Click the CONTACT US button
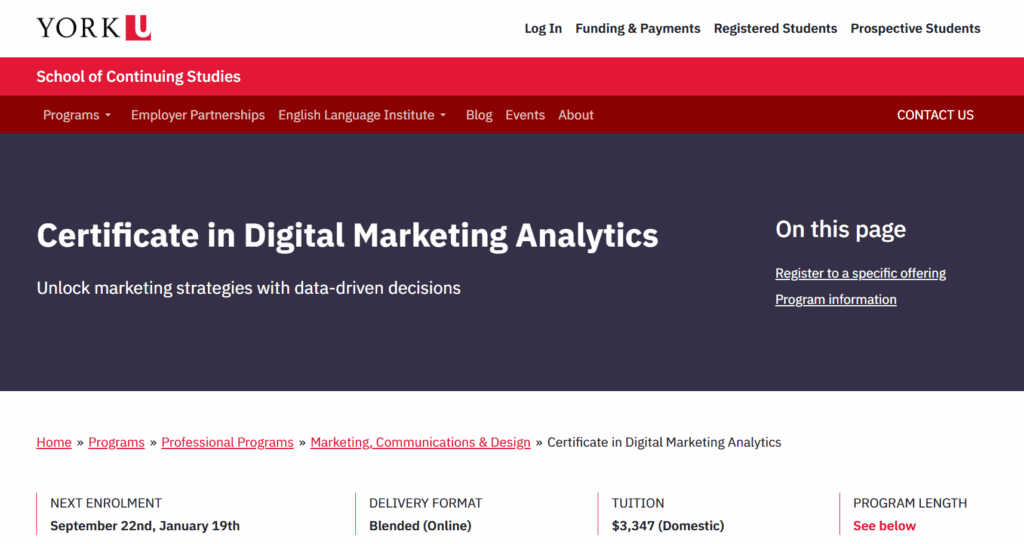Image resolution: width=1024 pixels, height=544 pixels. [x=935, y=115]
